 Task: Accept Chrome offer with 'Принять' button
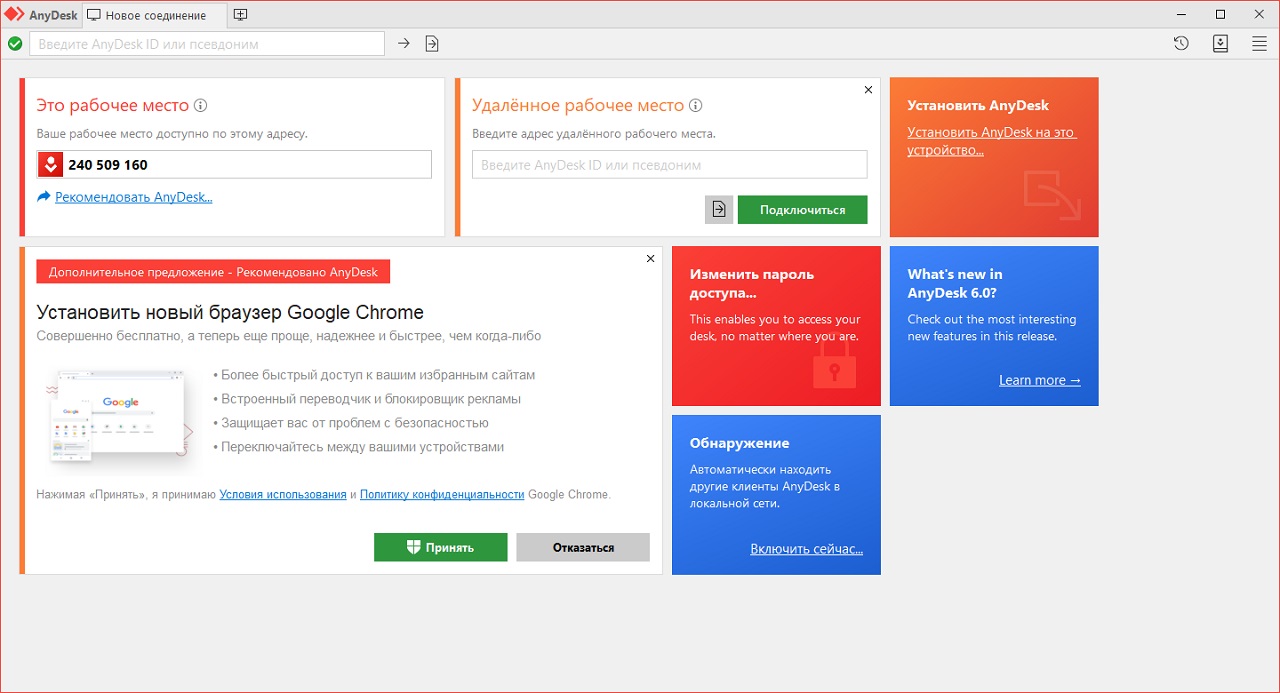point(440,547)
